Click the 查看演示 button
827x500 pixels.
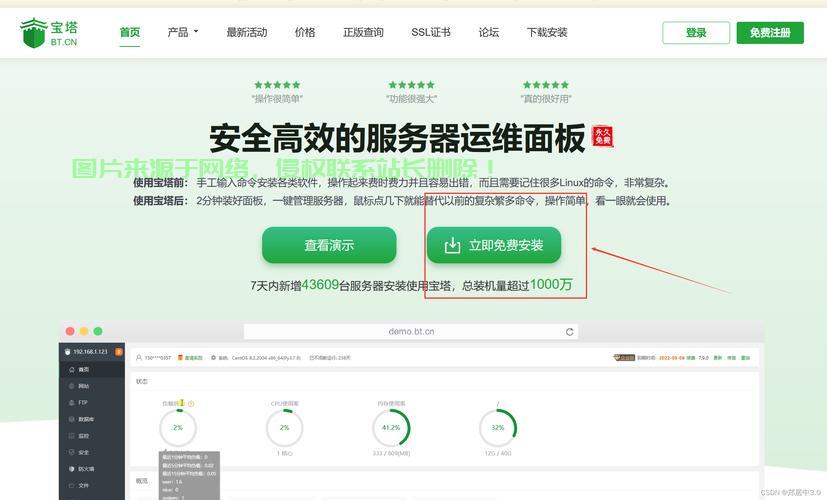pos(329,245)
